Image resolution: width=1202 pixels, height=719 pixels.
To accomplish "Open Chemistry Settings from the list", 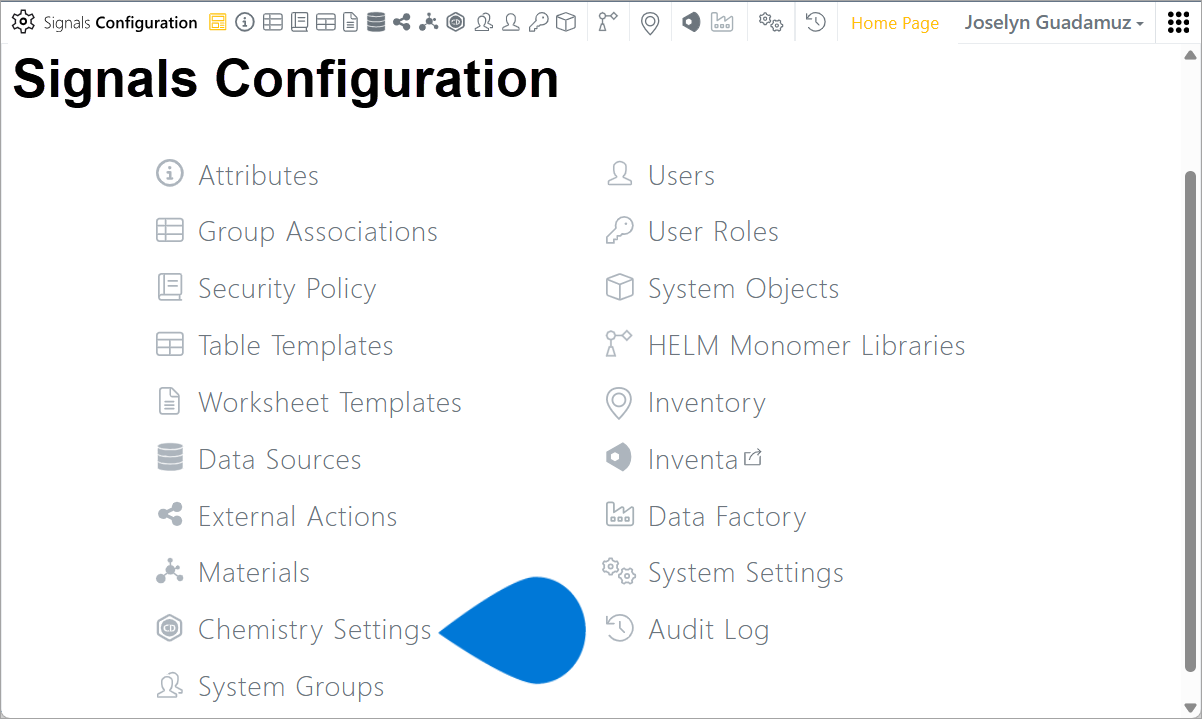I will 314,630.
